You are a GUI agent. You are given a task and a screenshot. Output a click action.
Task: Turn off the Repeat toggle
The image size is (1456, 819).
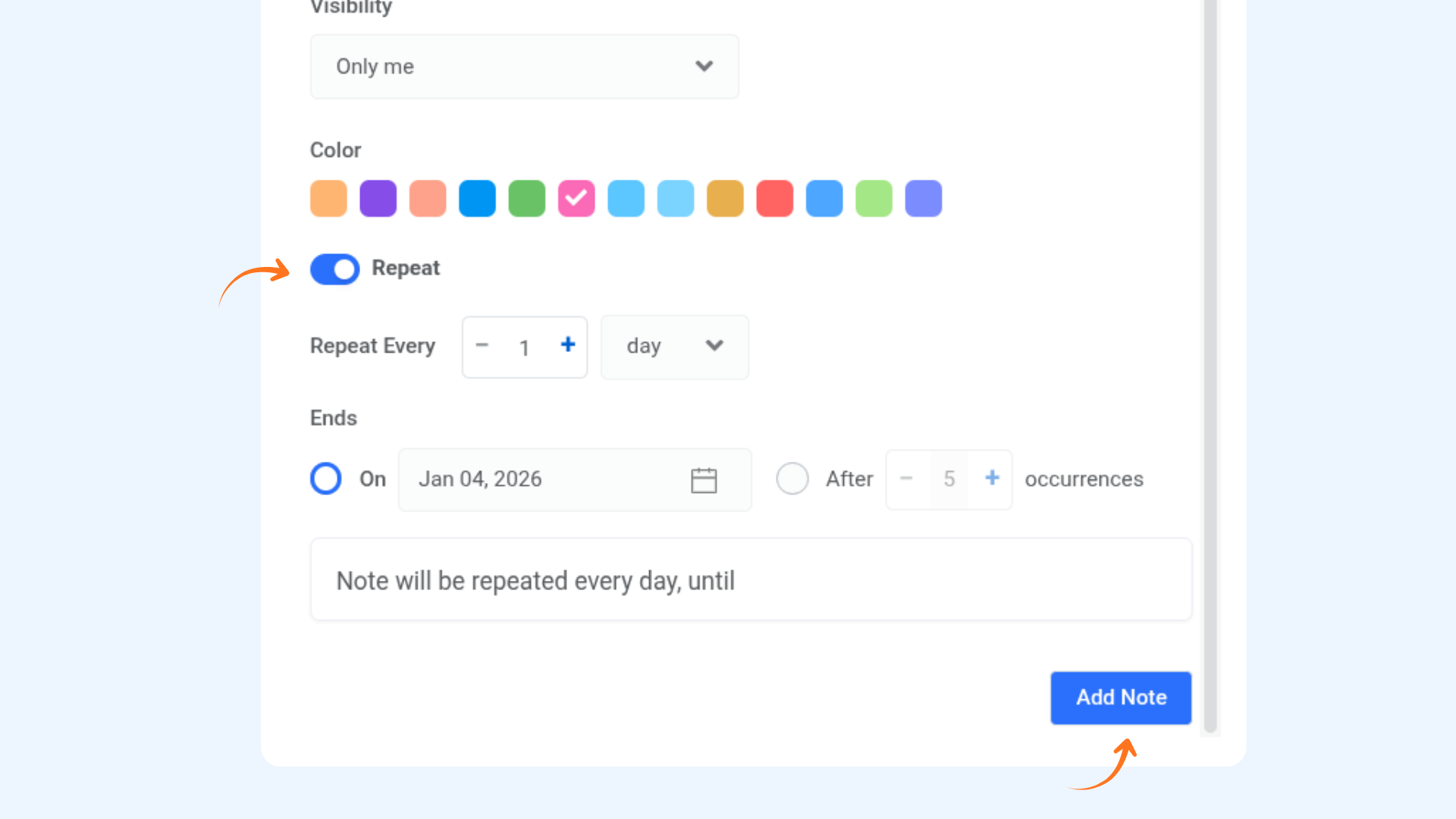[334, 269]
